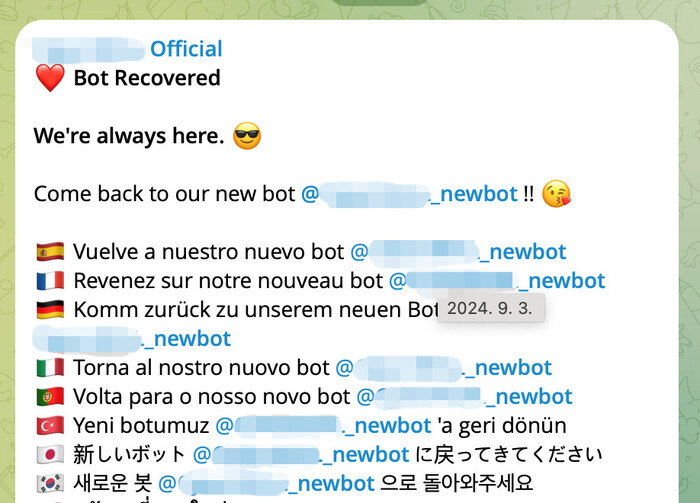Click the kissing face emoji
Screen dimensions: 700x503
[x=556, y=194]
